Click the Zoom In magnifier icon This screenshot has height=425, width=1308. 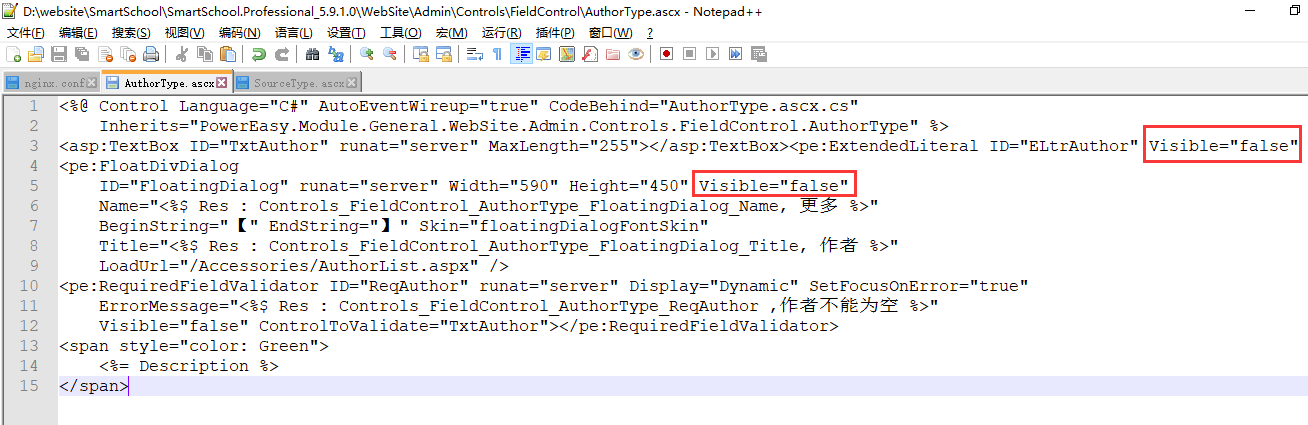[x=367, y=54]
